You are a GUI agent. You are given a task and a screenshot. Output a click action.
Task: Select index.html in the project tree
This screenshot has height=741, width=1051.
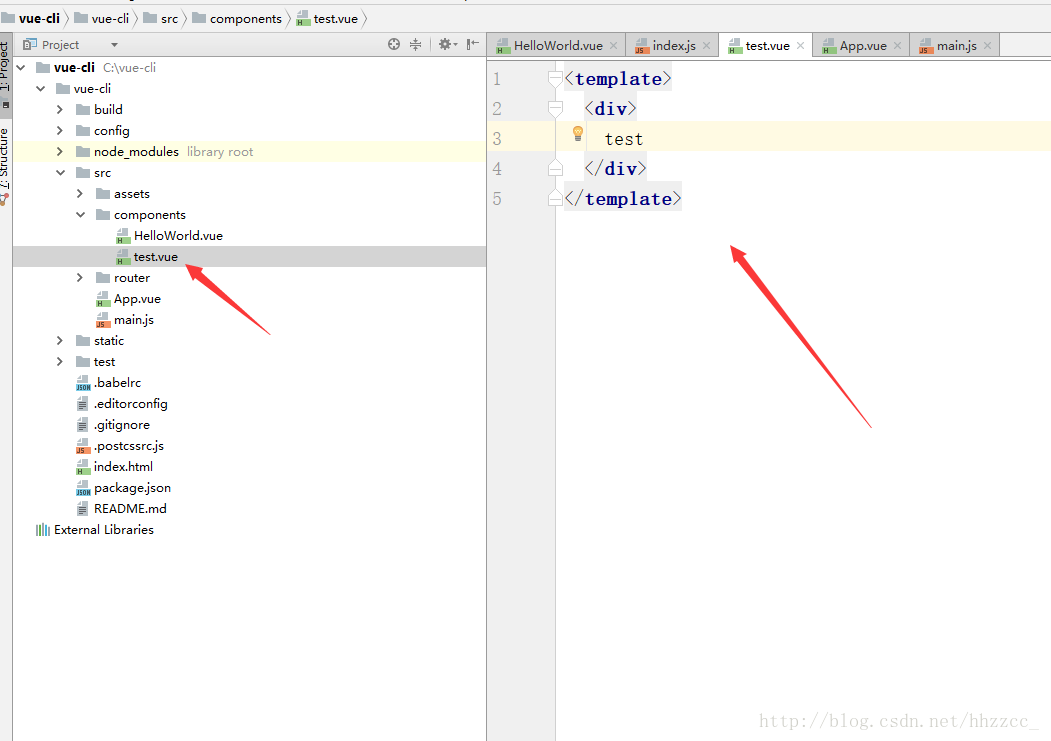(x=123, y=467)
